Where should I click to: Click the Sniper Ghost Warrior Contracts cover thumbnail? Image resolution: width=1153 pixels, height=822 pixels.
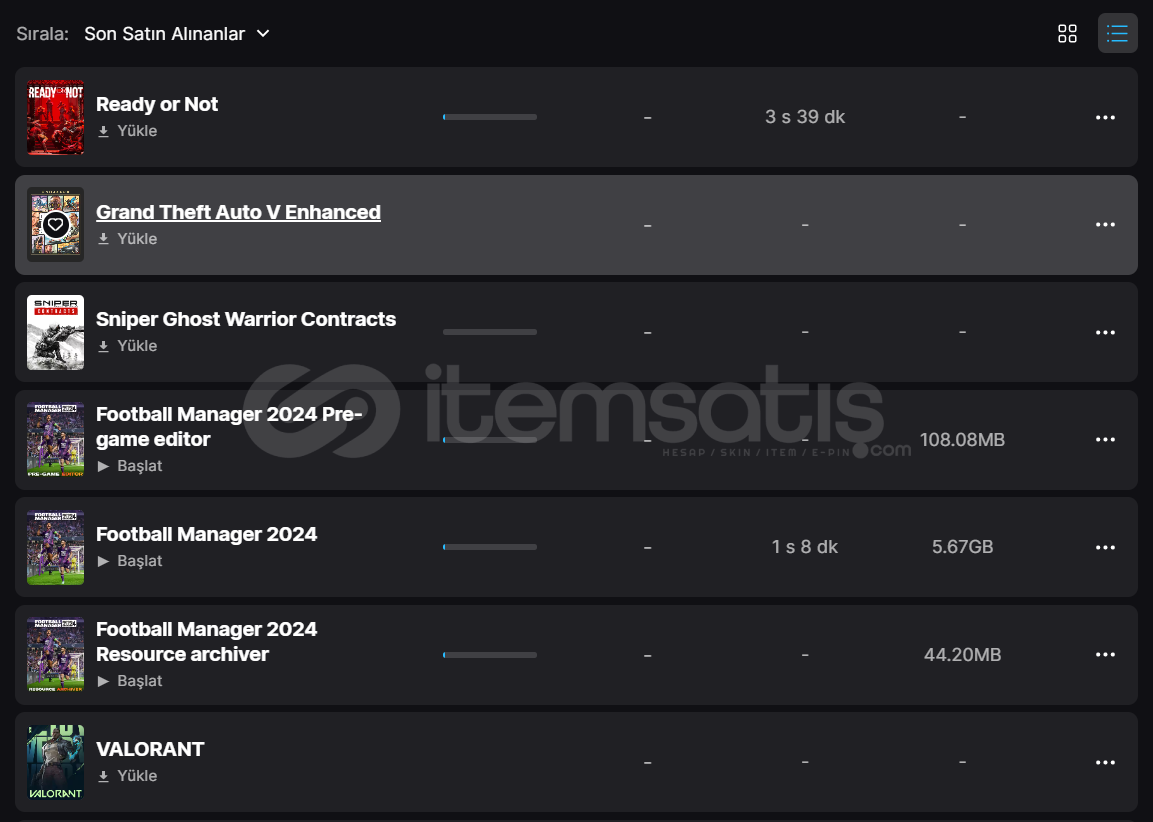point(56,332)
